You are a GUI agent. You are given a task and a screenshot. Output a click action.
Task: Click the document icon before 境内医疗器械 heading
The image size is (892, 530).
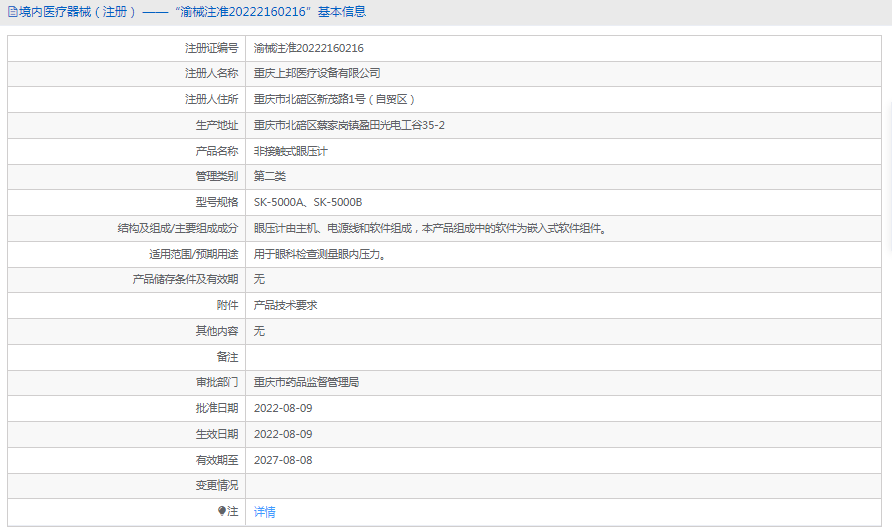coord(13,12)
